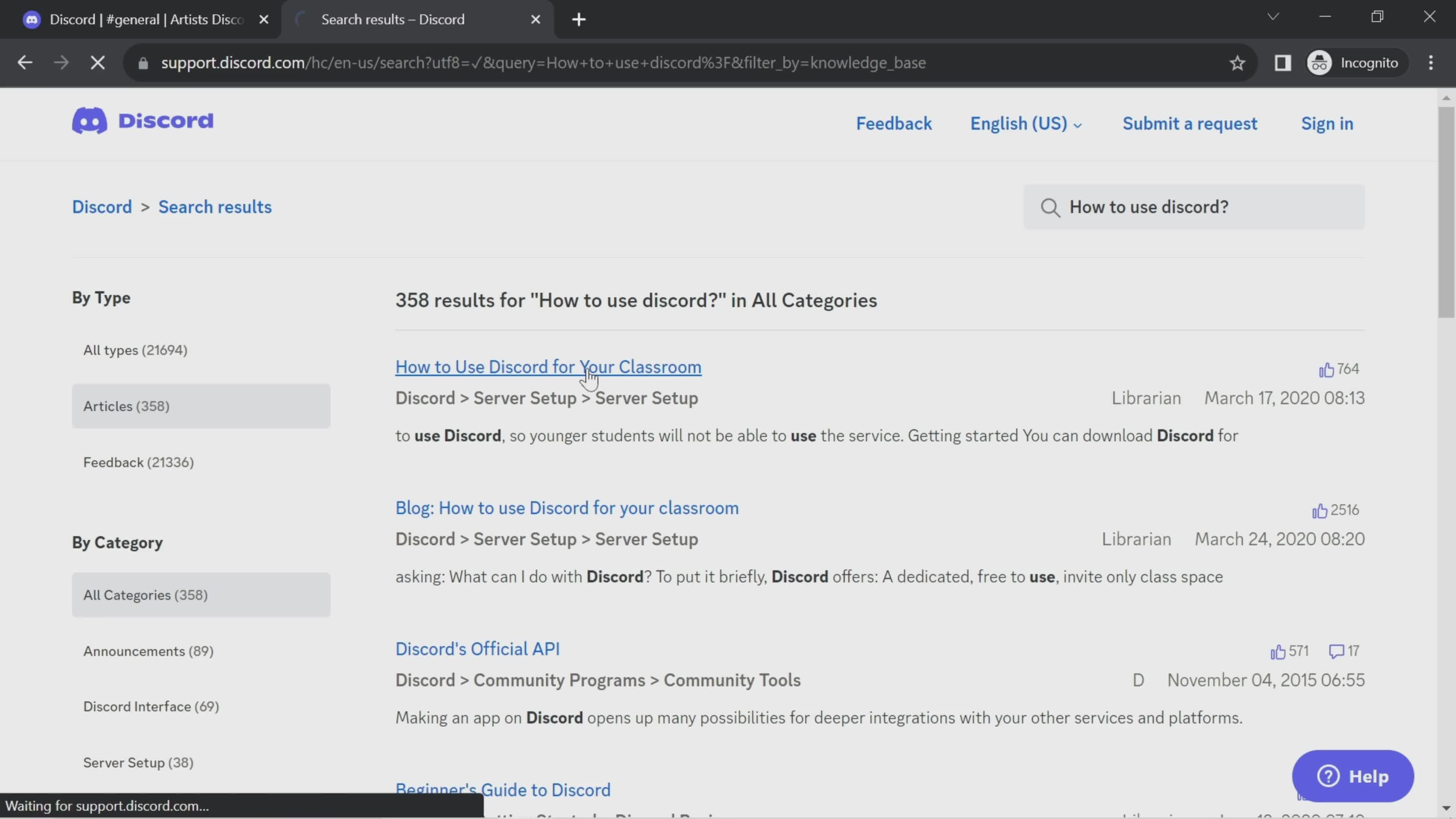The height and width of the screenshot is (819, 1456).
Task: Click the thumbs-up icon showing 2516 votes
Action: pyautogui.click(x=1319, y=511)
